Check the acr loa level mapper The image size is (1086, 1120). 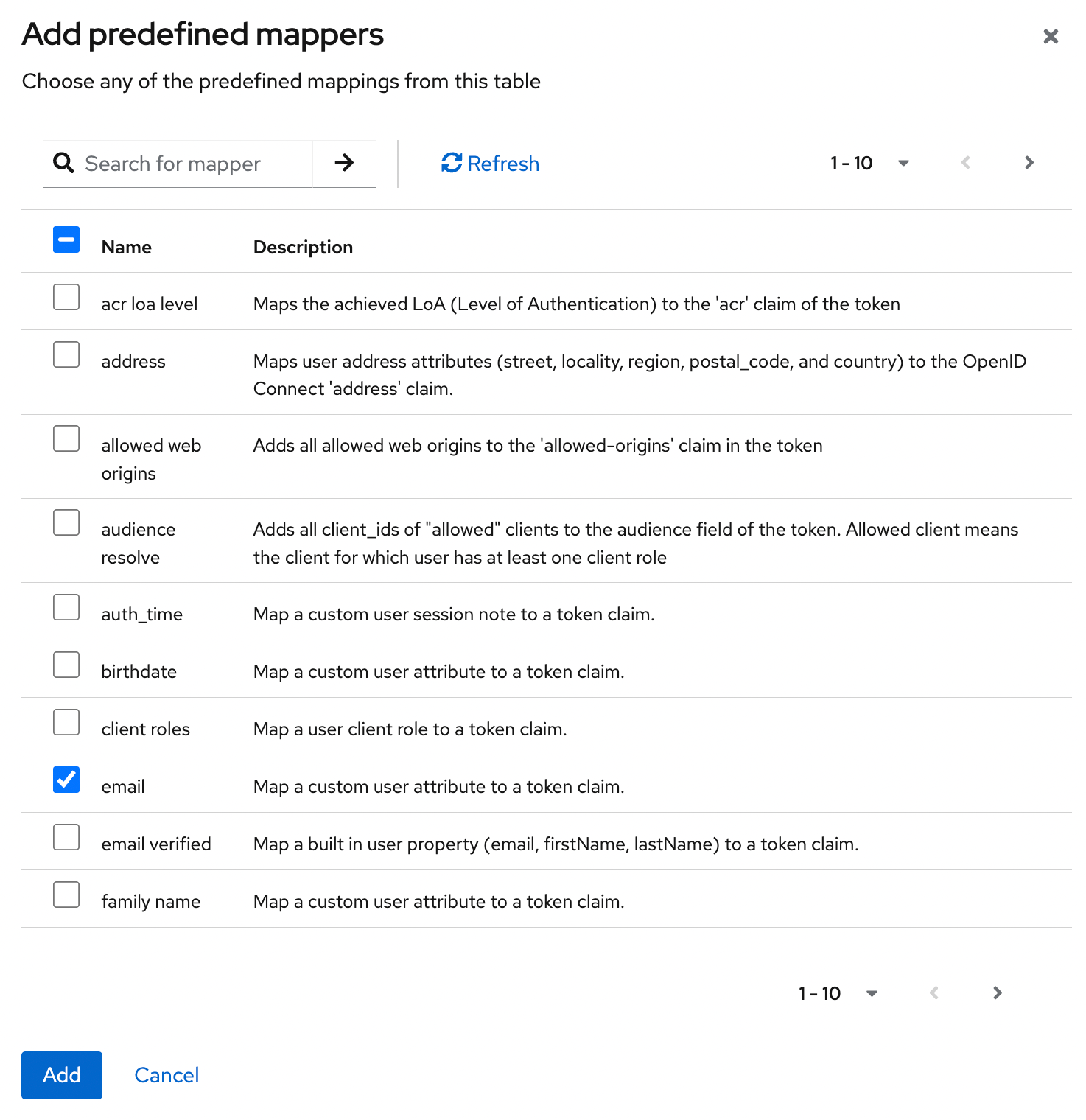(66, 297)
